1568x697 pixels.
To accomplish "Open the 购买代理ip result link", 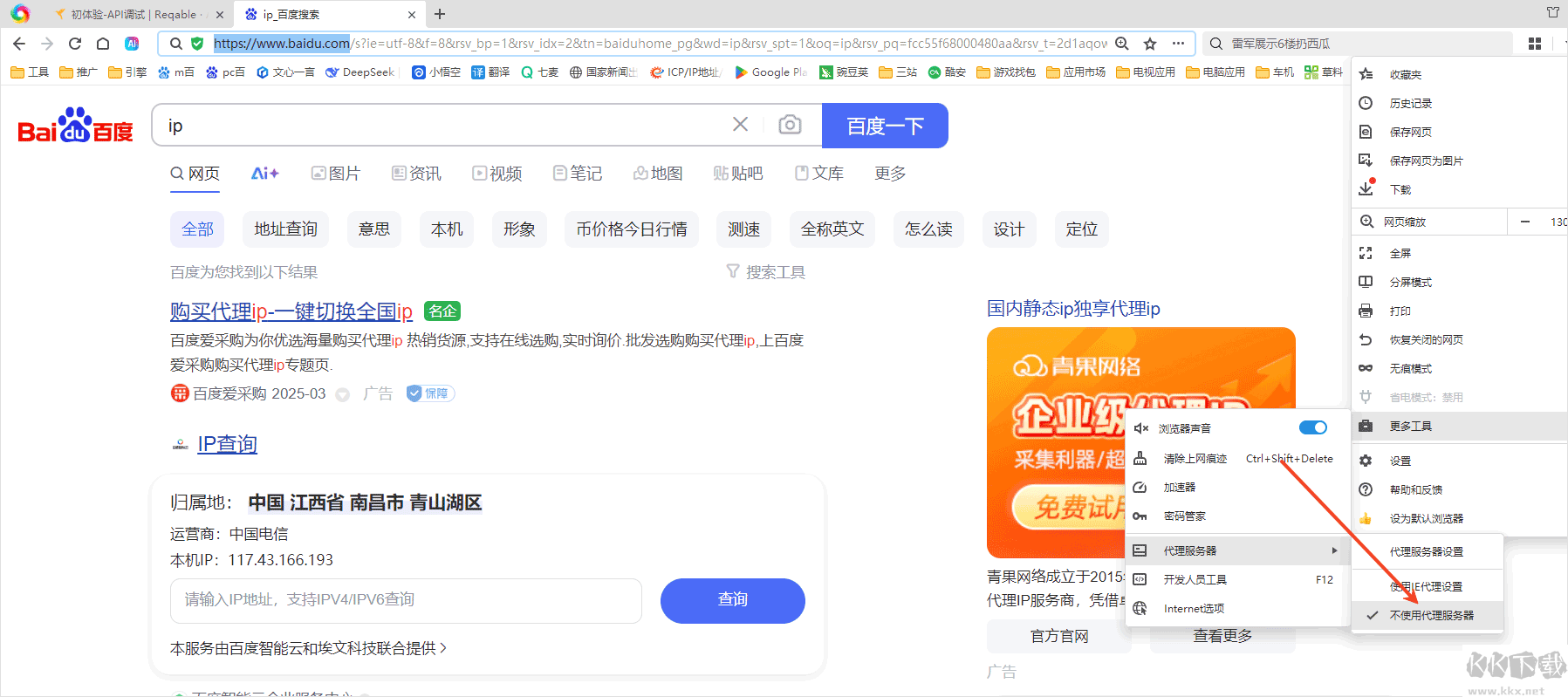I will [x=291, y=311].
